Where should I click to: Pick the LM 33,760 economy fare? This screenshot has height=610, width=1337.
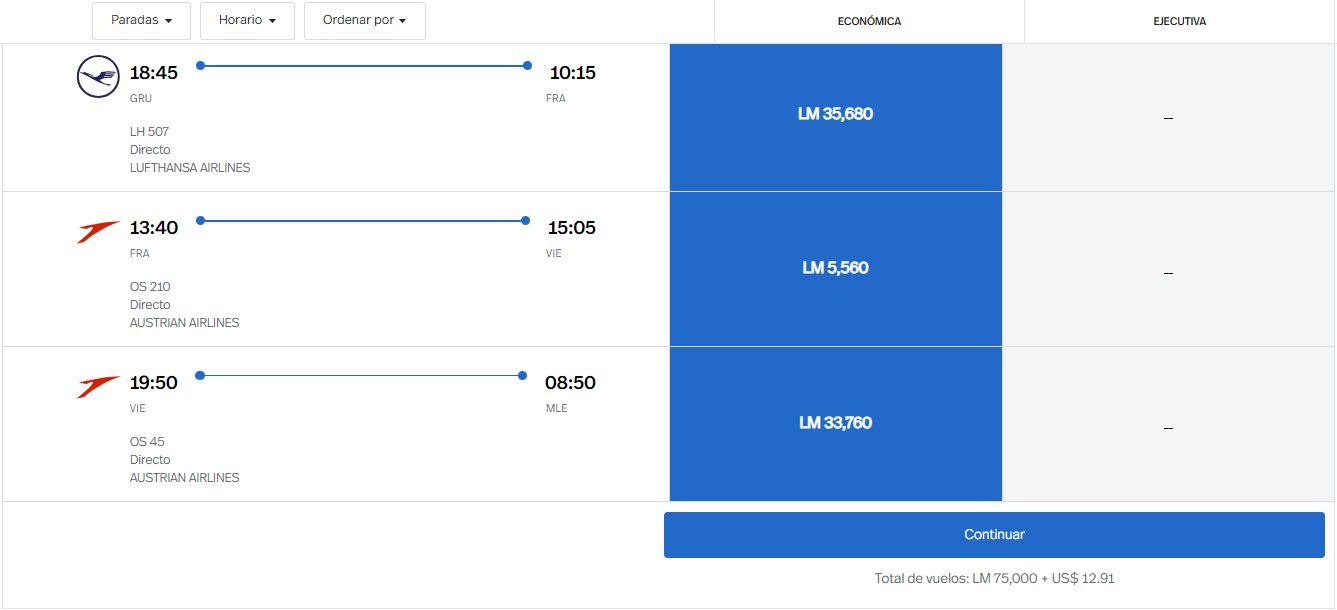(835, 423)
